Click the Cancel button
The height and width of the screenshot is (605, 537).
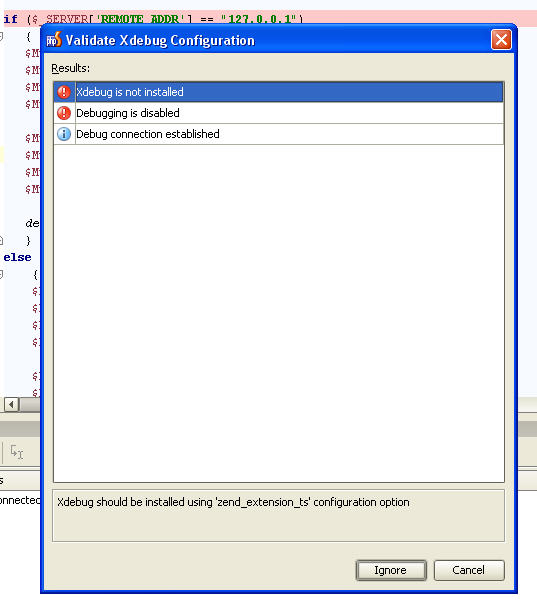coord(469,570)
